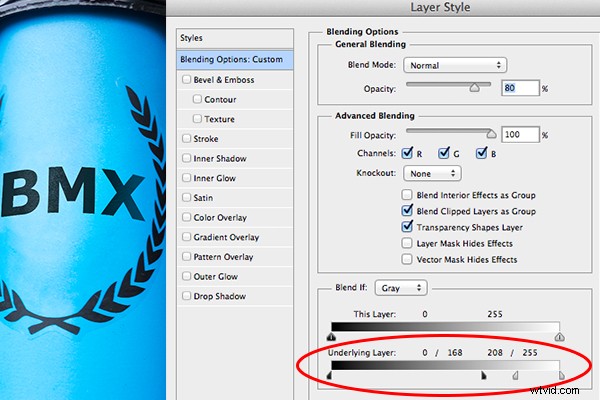The width and height of the screenshot is (600, 400).
Task: Click Underlying Layer white handle at 208
Action: click(x=516, y=375)
